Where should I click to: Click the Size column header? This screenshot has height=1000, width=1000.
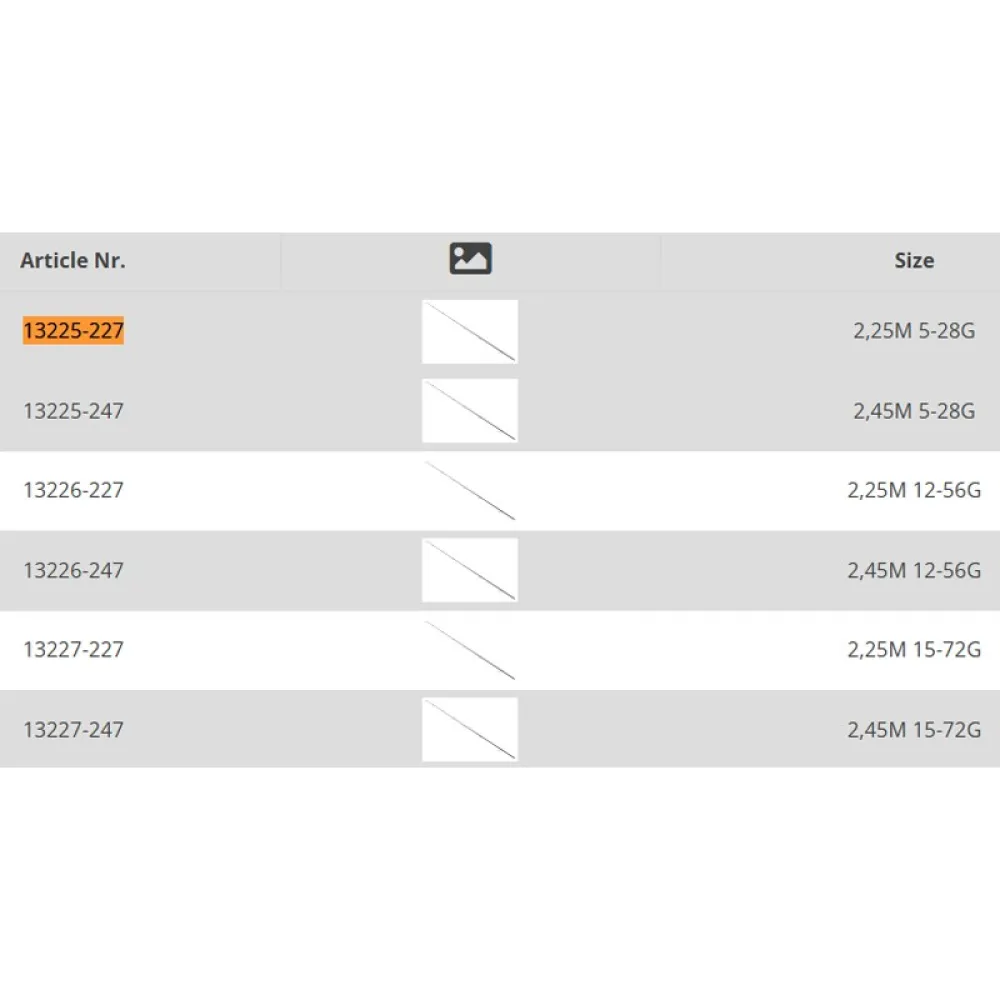tap(914, 260)
